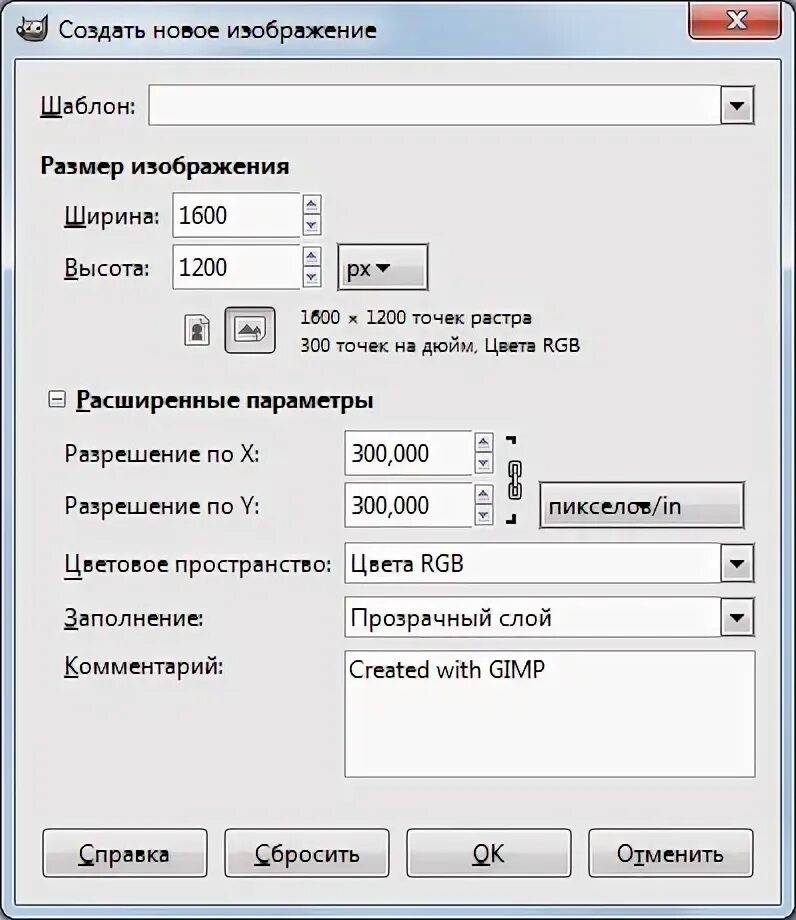Image resolution: width=796 pixels, height=920 pixels.
Task: Click the Отменить cancel button
Action: click(x=670, y=853)
